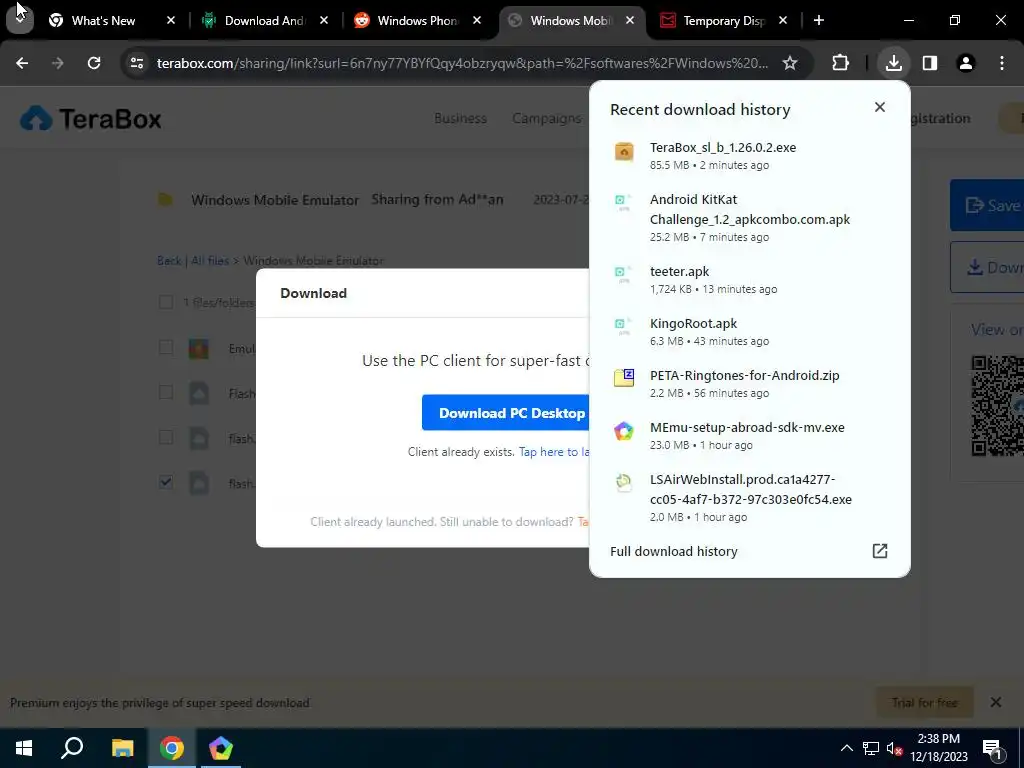Open a new browser tab
This screenshot has height=768, width=1024.
pyautogui.click(x=819, y=21)
